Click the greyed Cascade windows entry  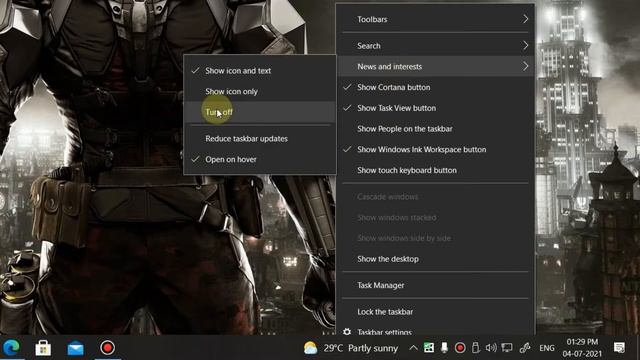pyautogui.click(x=435, y=197)
